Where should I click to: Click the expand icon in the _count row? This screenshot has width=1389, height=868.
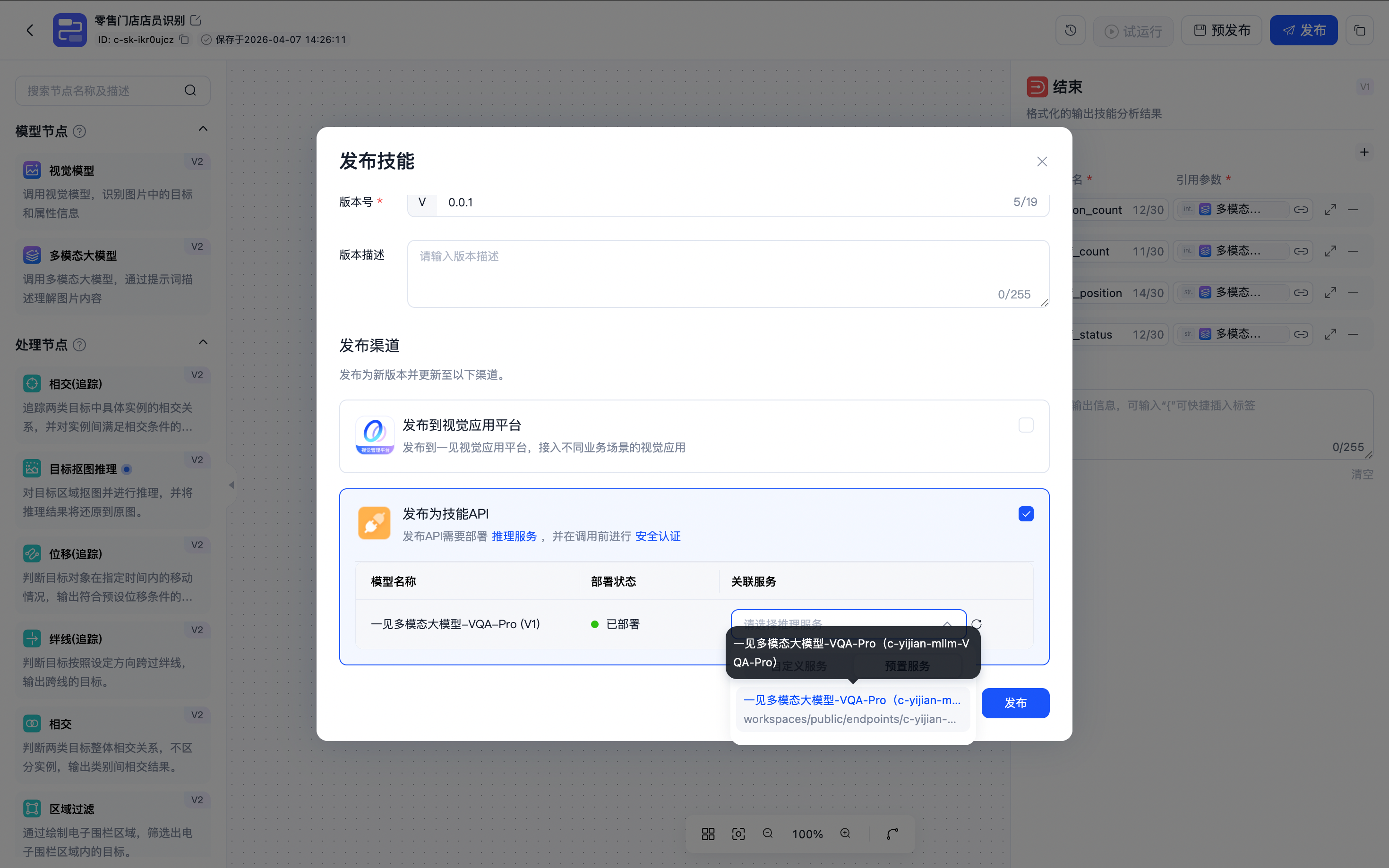tap(1330, 251)
